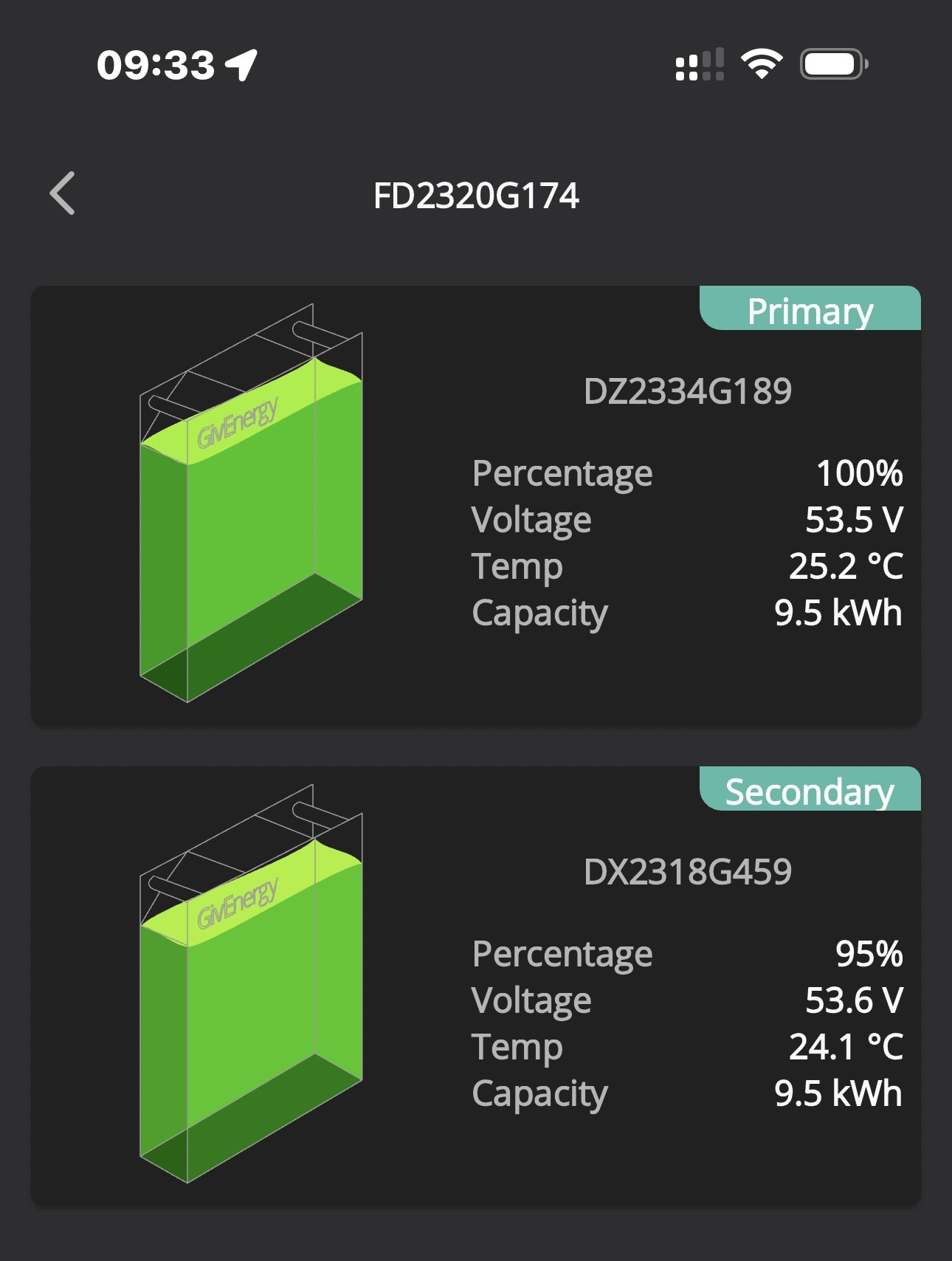Tap the 95% percentage value
952x1261 pixels.
(x=869, y=954)
